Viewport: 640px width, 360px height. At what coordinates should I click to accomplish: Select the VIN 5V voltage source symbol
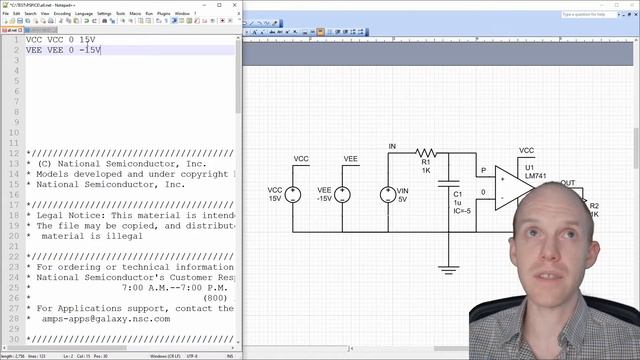[388, 195]
